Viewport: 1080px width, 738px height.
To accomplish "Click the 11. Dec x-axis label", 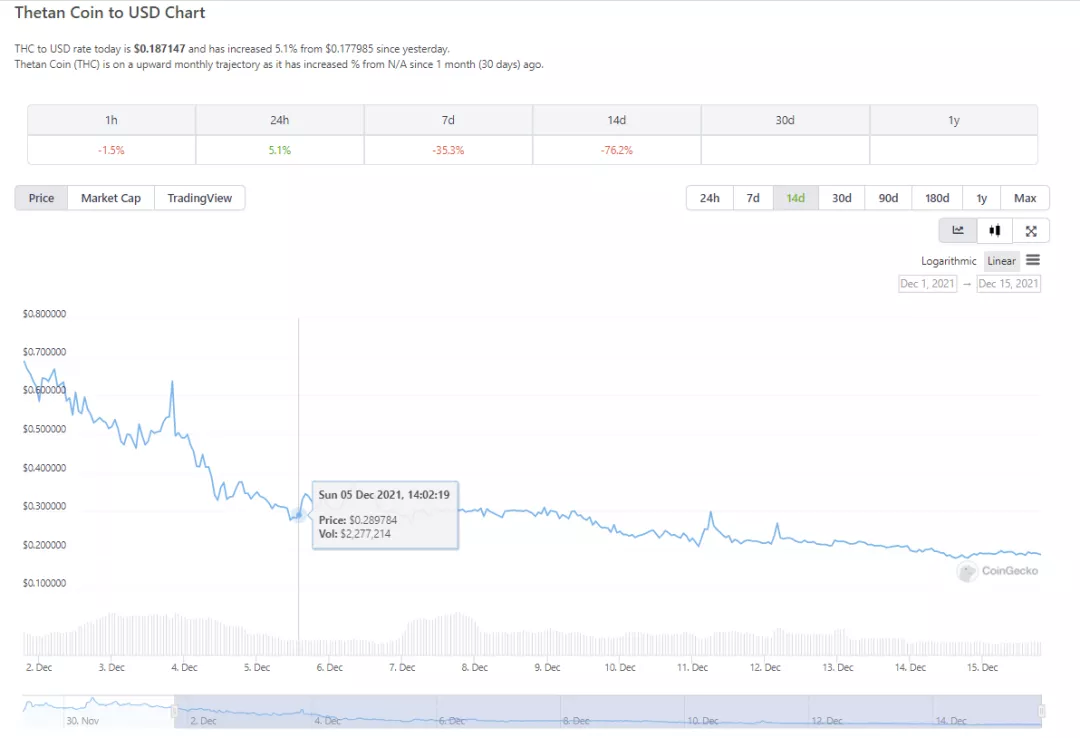I will 692,667.
